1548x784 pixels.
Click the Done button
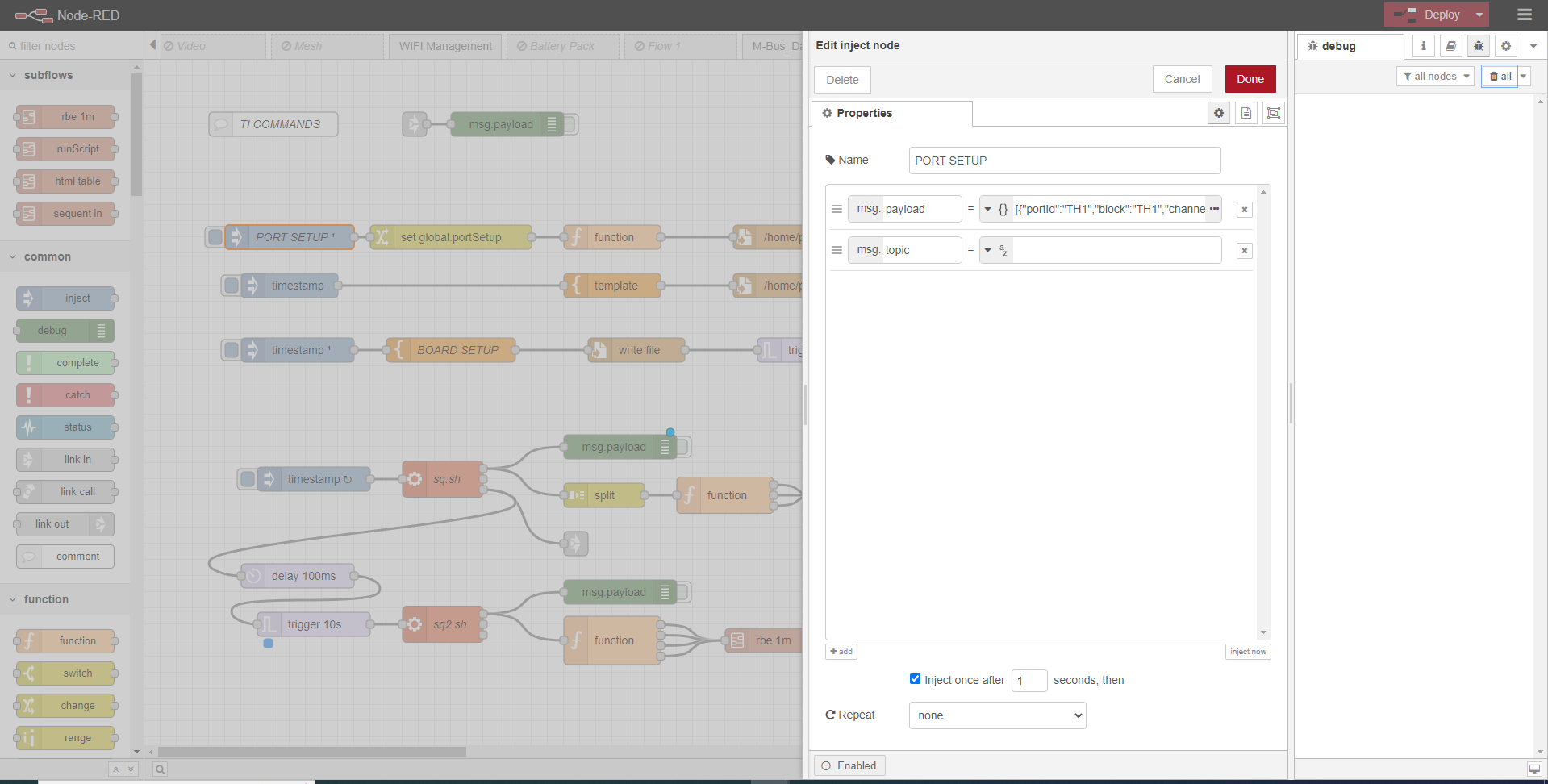point(1250,79)
